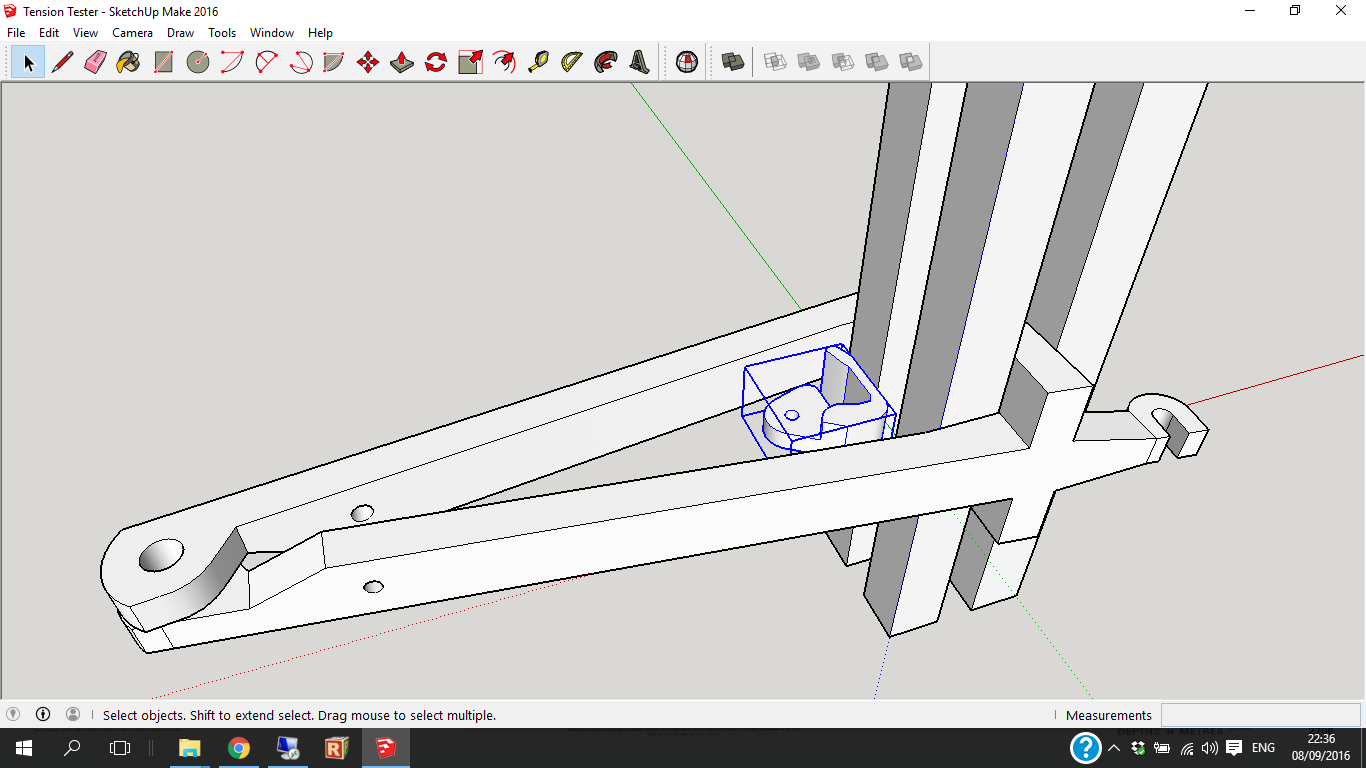Pick the Tape Measure tool
The image size is (1366, 768).
point(538,62)
